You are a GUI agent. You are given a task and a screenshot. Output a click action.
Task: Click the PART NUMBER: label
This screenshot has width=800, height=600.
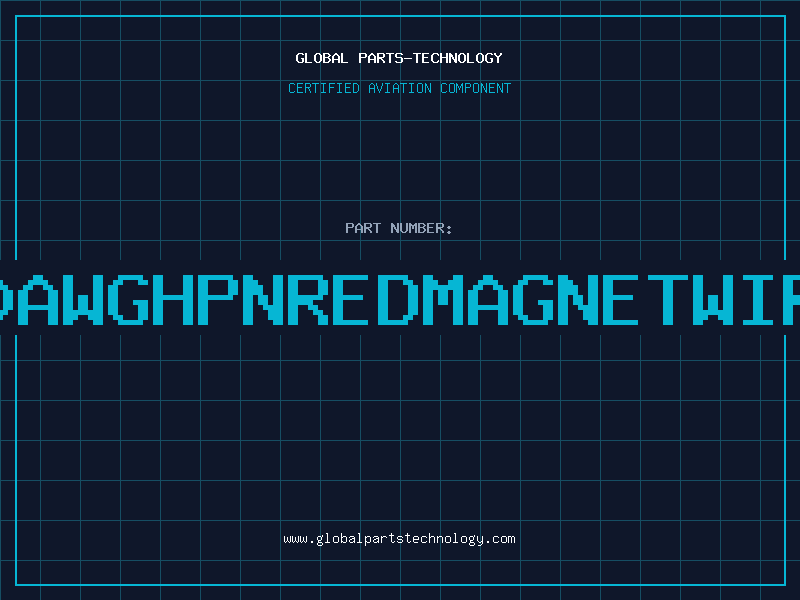pyautogui.click(x=398, y=228)
